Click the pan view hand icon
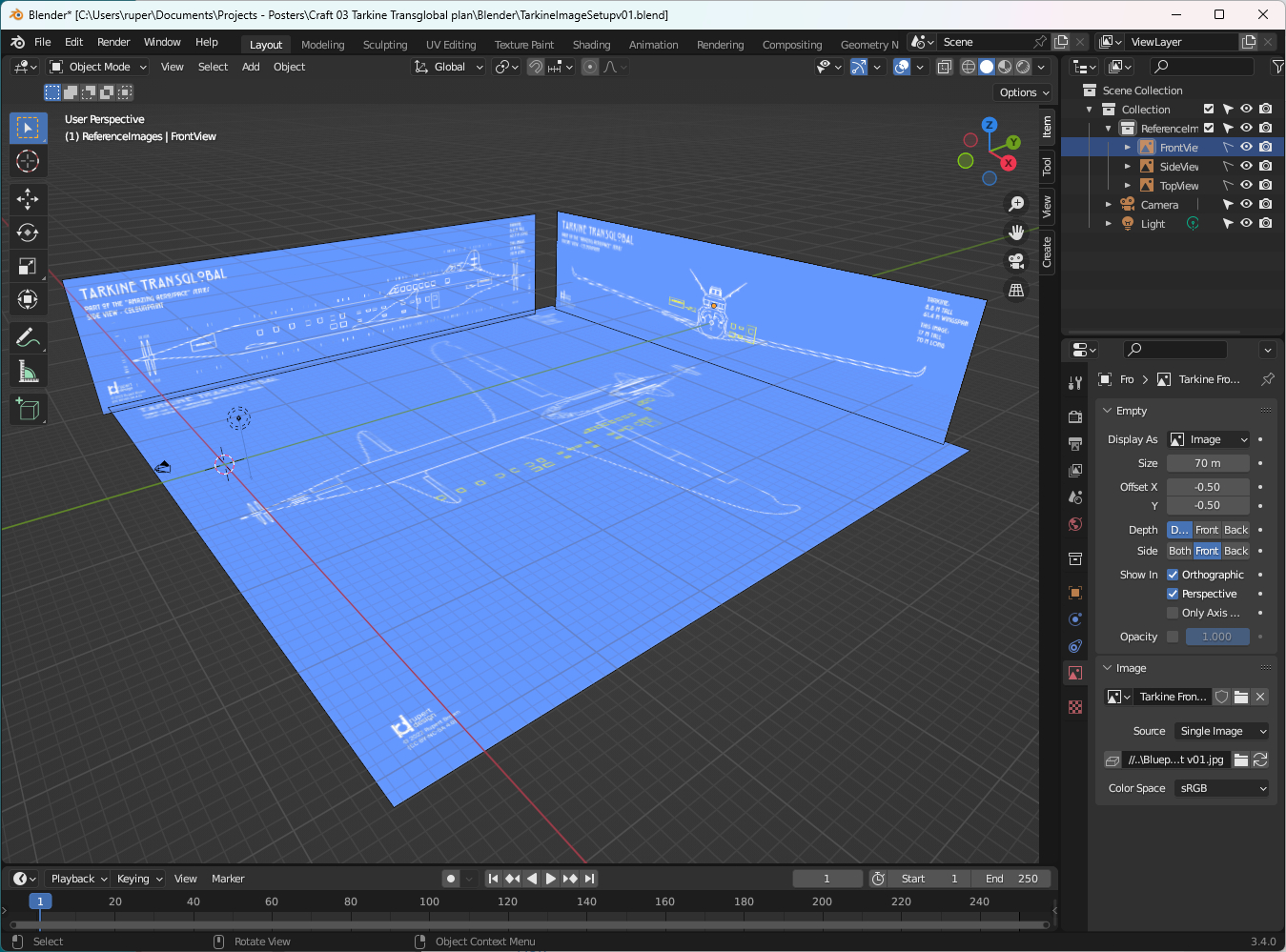The image size is (1286, 952). 1016,233
